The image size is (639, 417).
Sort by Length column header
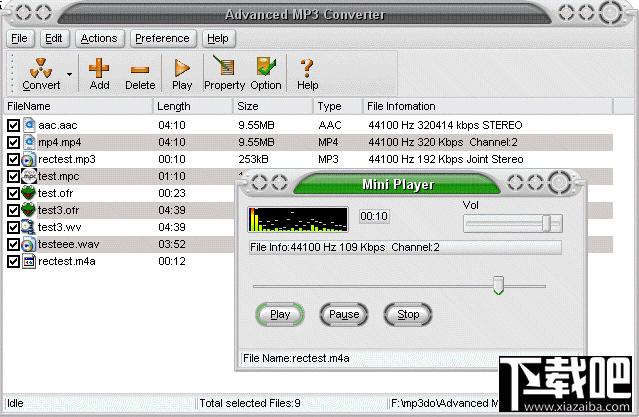point(193,106)
